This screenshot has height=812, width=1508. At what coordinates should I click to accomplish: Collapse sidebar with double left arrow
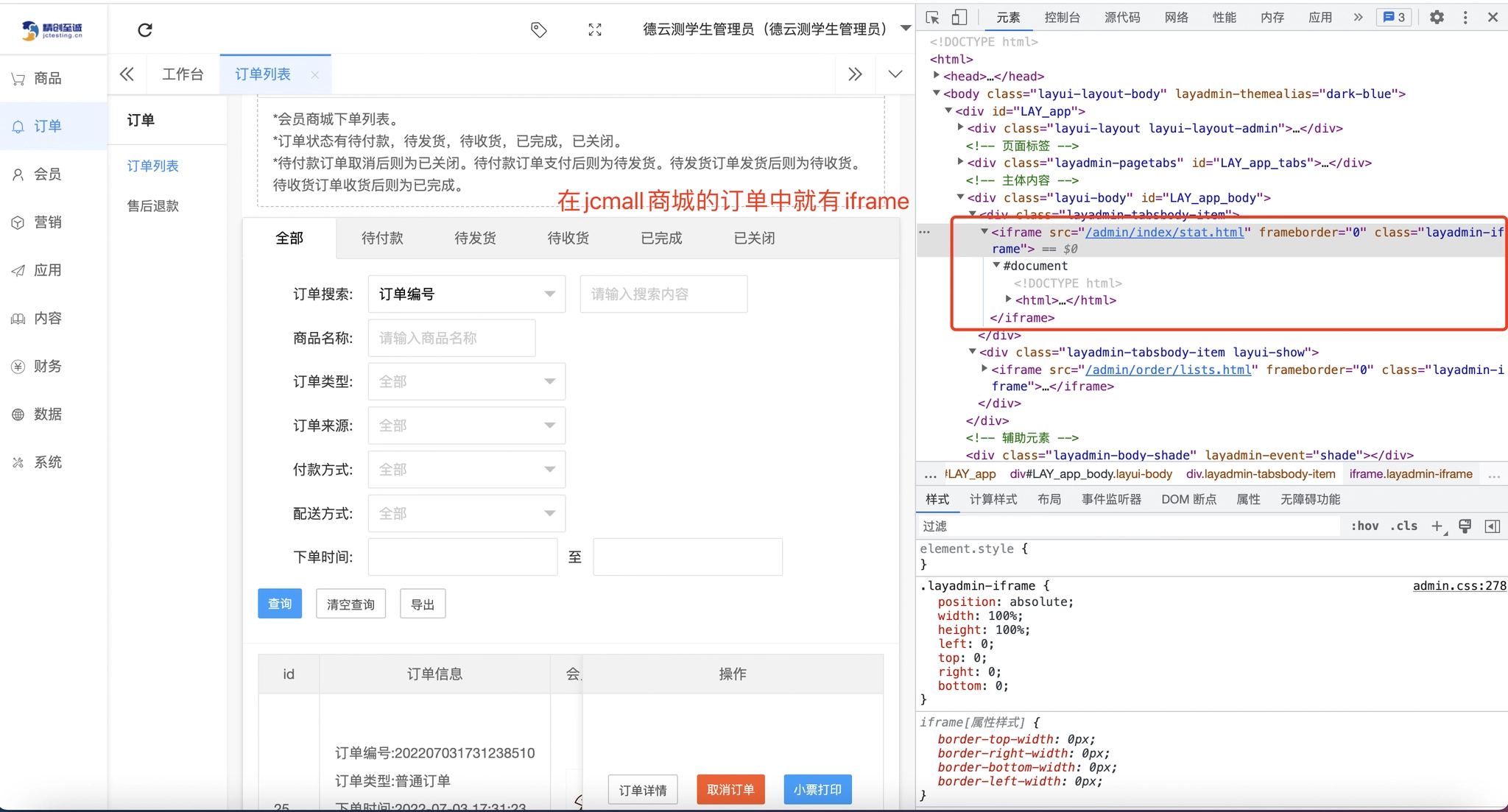tap(127, 74)
